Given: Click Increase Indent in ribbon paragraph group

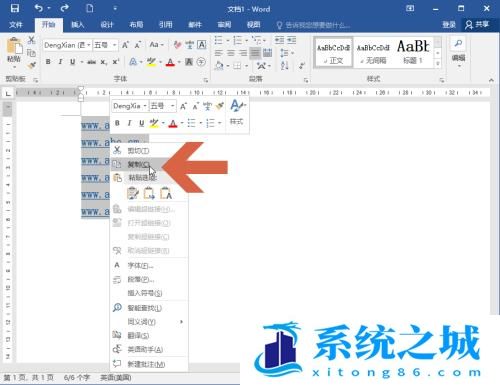Looking at the screenshot, I should tap(292, 40).
